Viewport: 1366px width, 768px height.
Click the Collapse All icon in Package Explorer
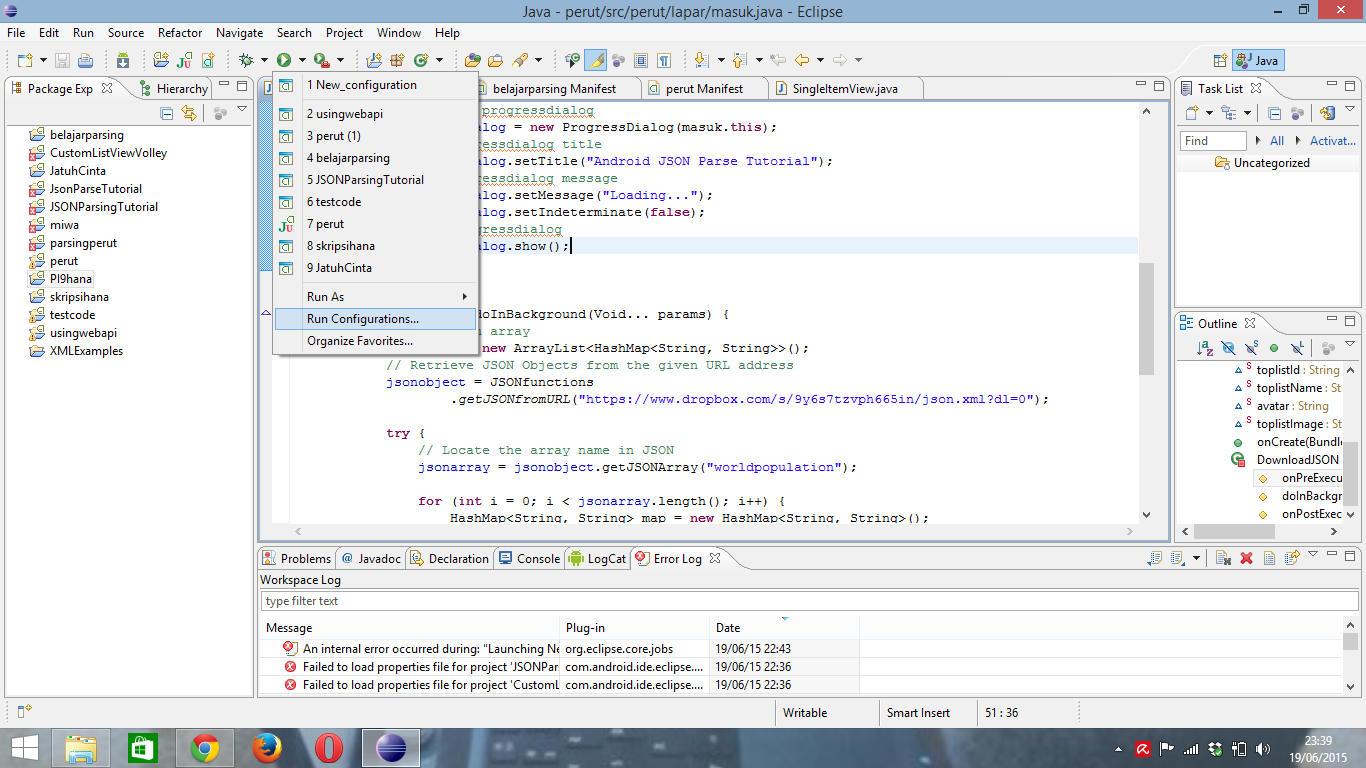tap(167, 113)
